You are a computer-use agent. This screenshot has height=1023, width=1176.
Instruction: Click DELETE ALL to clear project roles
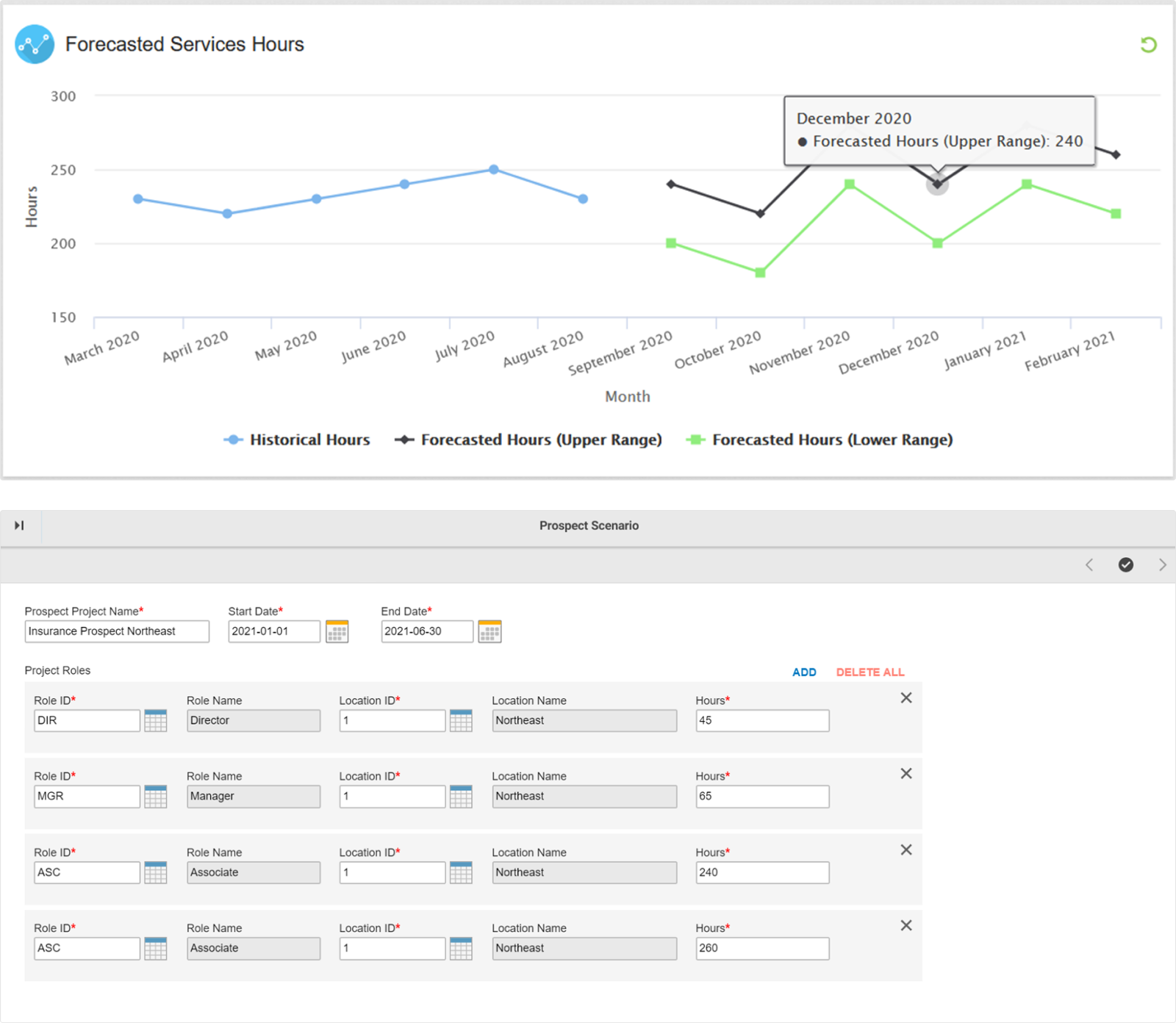(870, 672)
